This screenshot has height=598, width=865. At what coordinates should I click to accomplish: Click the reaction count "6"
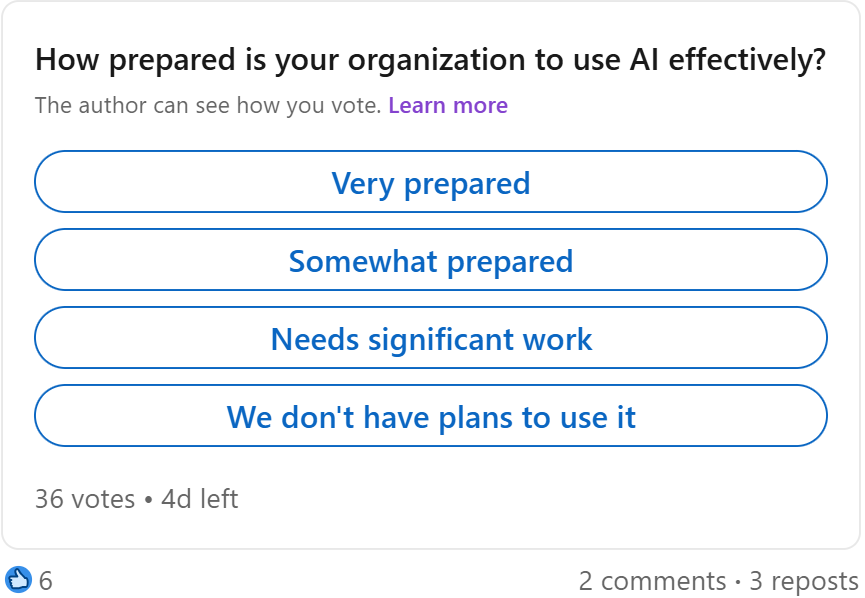44,580
